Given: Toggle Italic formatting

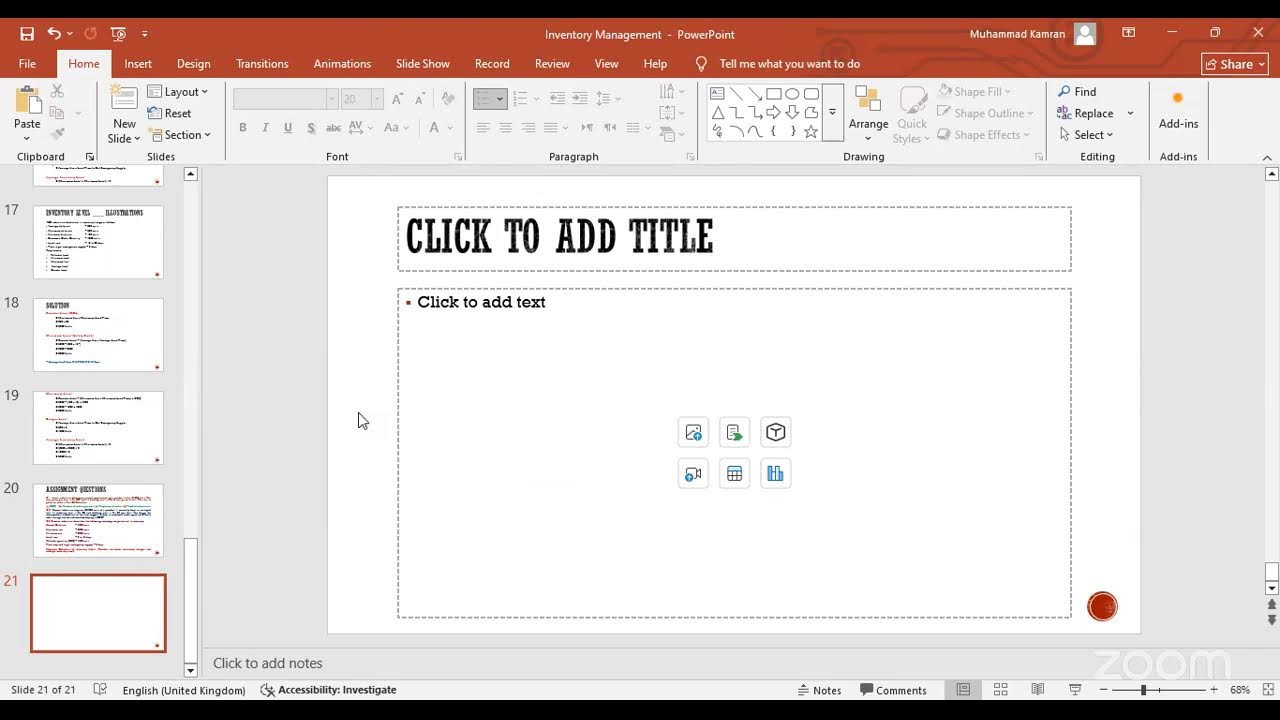Looking at the screenshot, I should click(265, 127).
